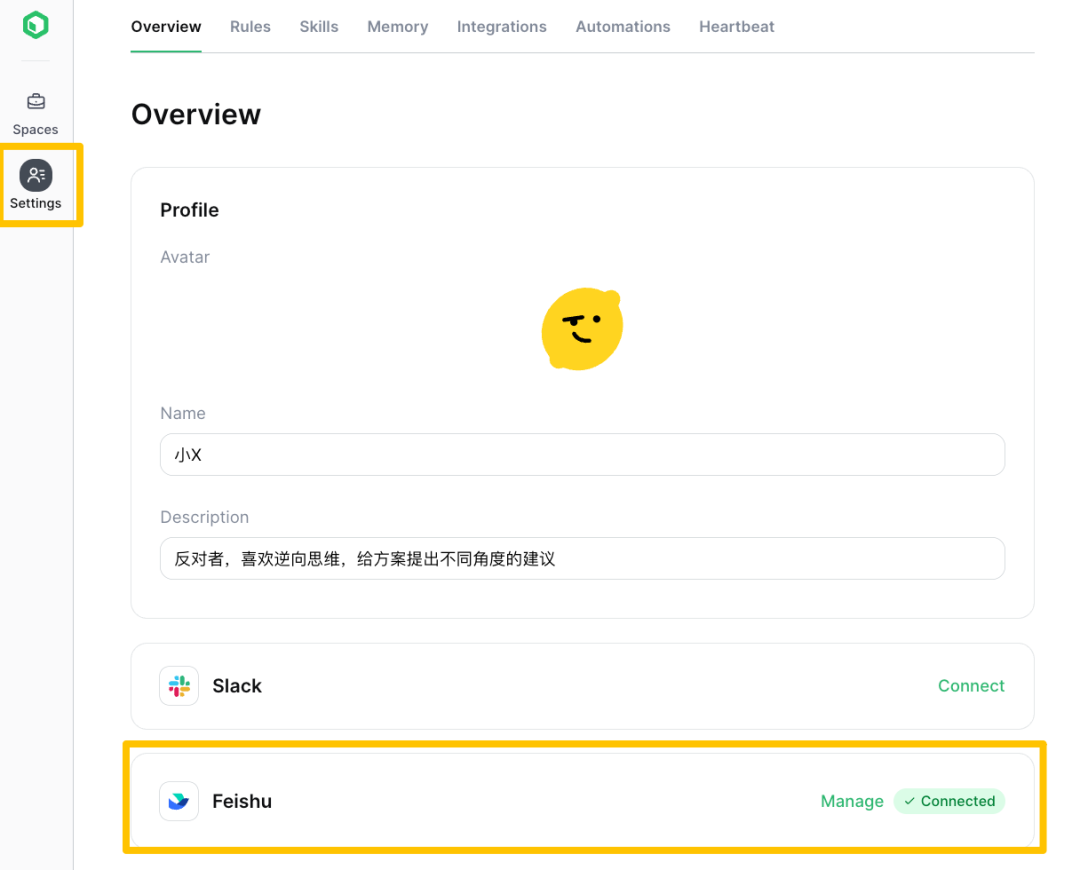
Task: Switch to the Rules tab
Action: coord(250,27)
